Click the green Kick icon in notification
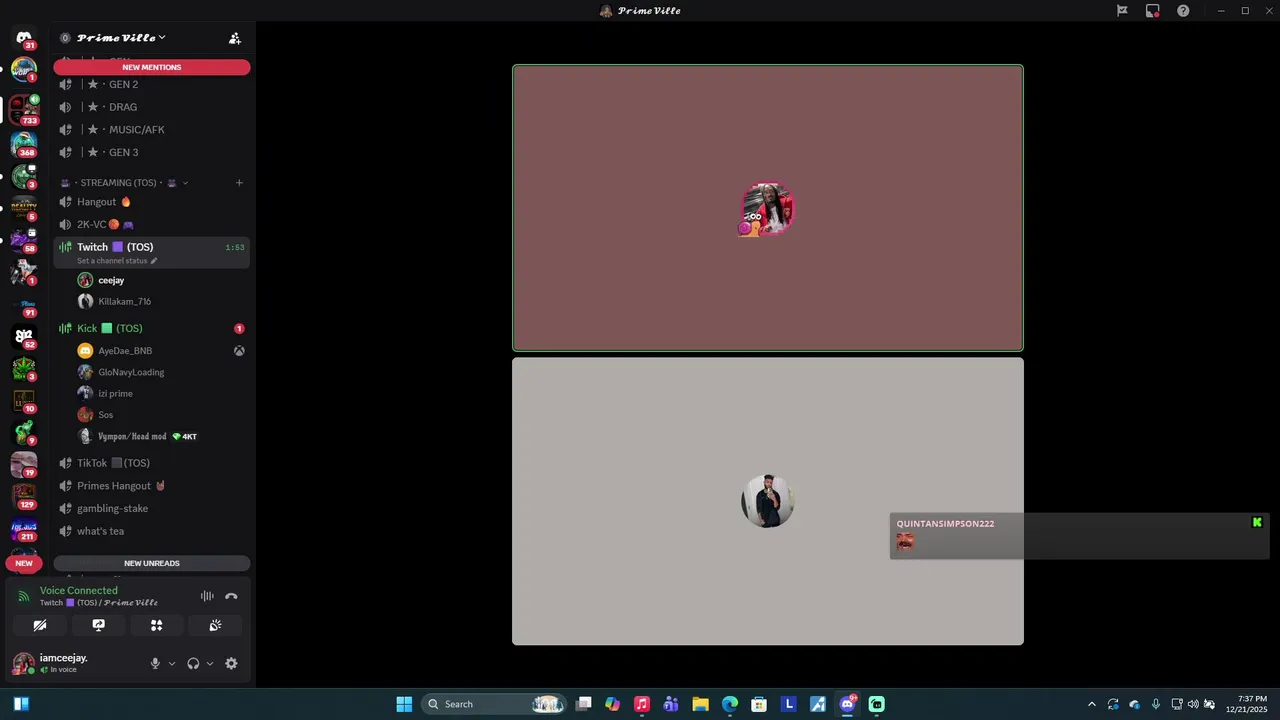Viewport: 1280px width, 720px height. tap(1257, 522)
